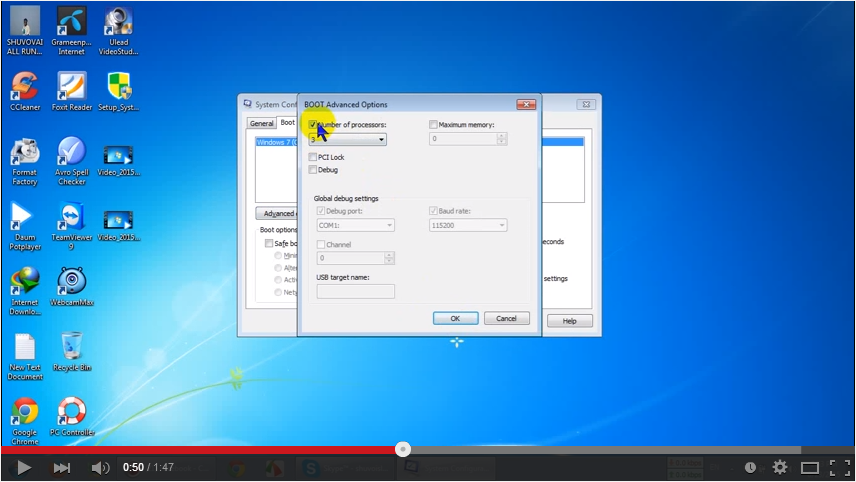Cancel the BOOT Advanced Options dialog
The image size is (856, 482).
[x=506, y=318]
